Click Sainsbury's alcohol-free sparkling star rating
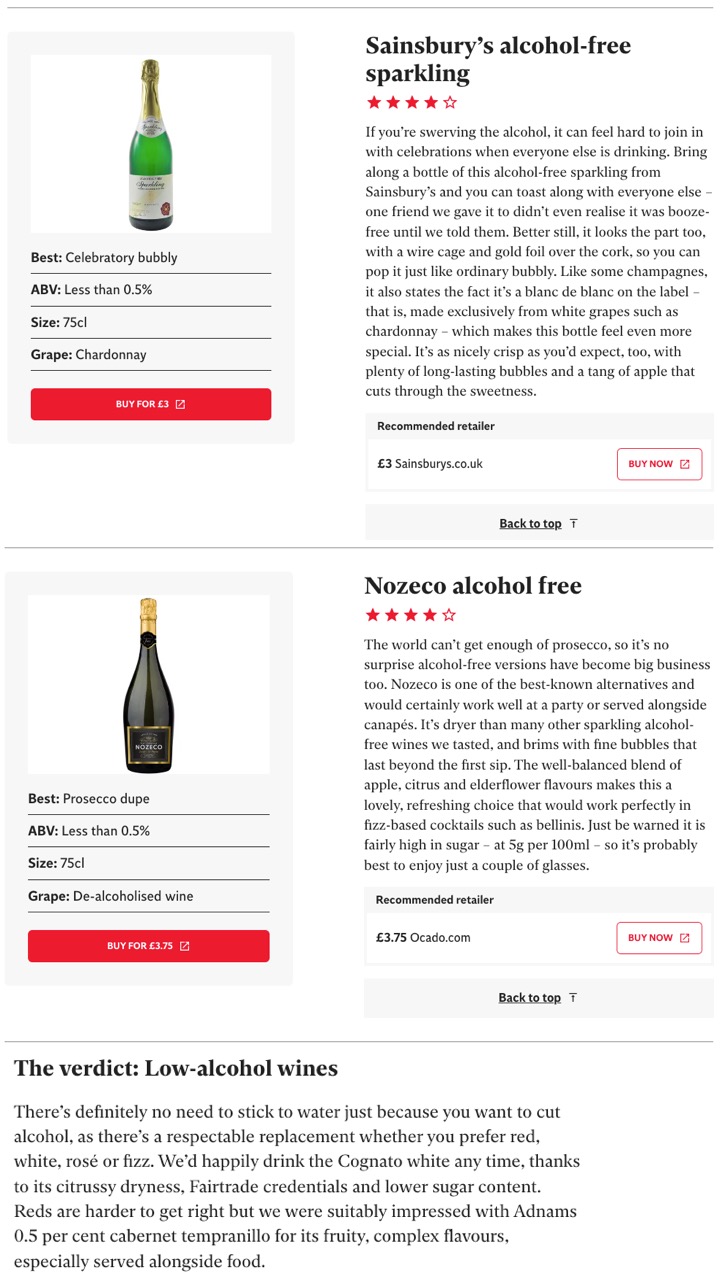This screenshot has height=1280, width=720. 411,102
